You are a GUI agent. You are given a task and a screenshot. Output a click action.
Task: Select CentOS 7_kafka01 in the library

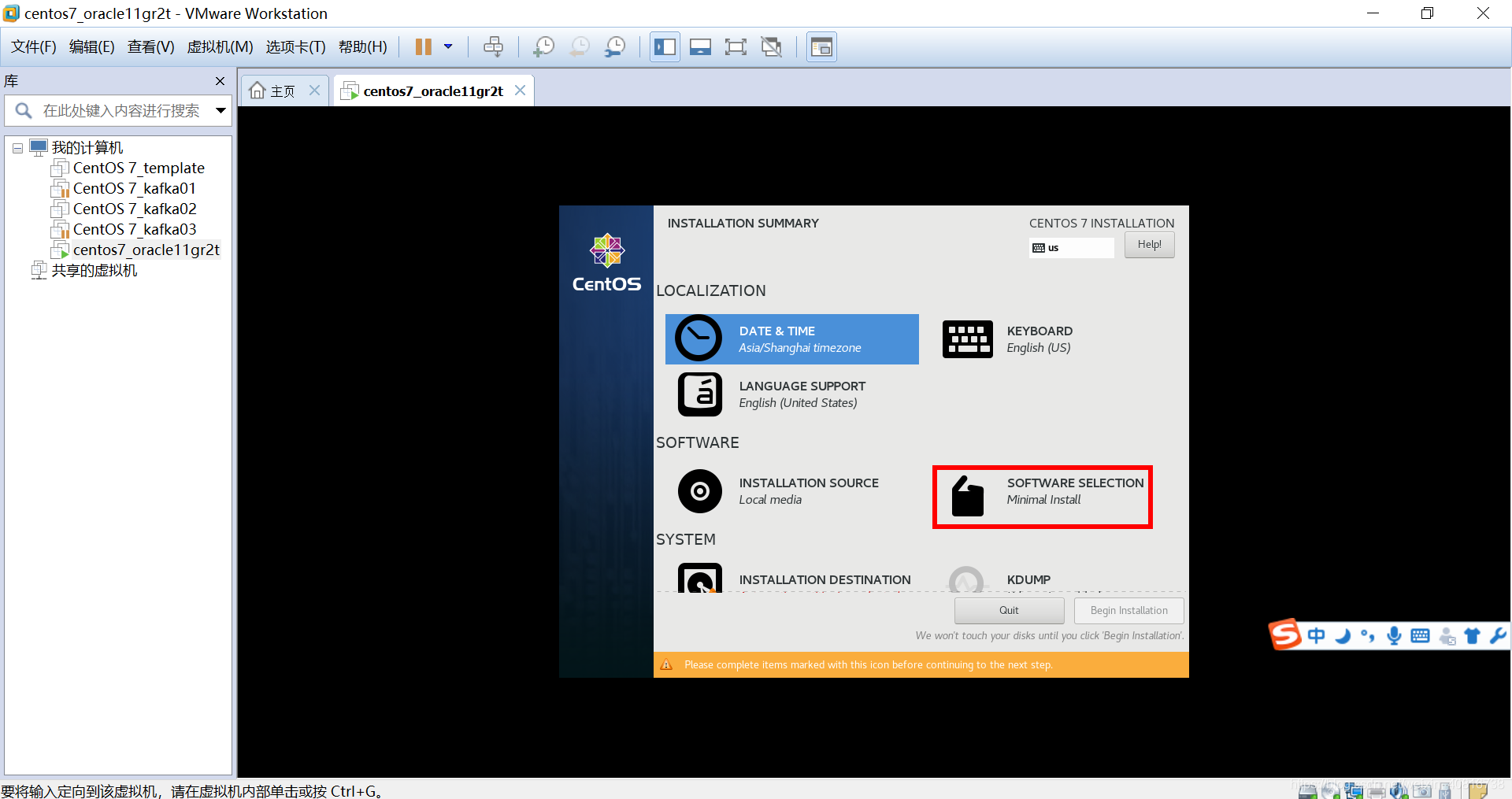point(134,188)
